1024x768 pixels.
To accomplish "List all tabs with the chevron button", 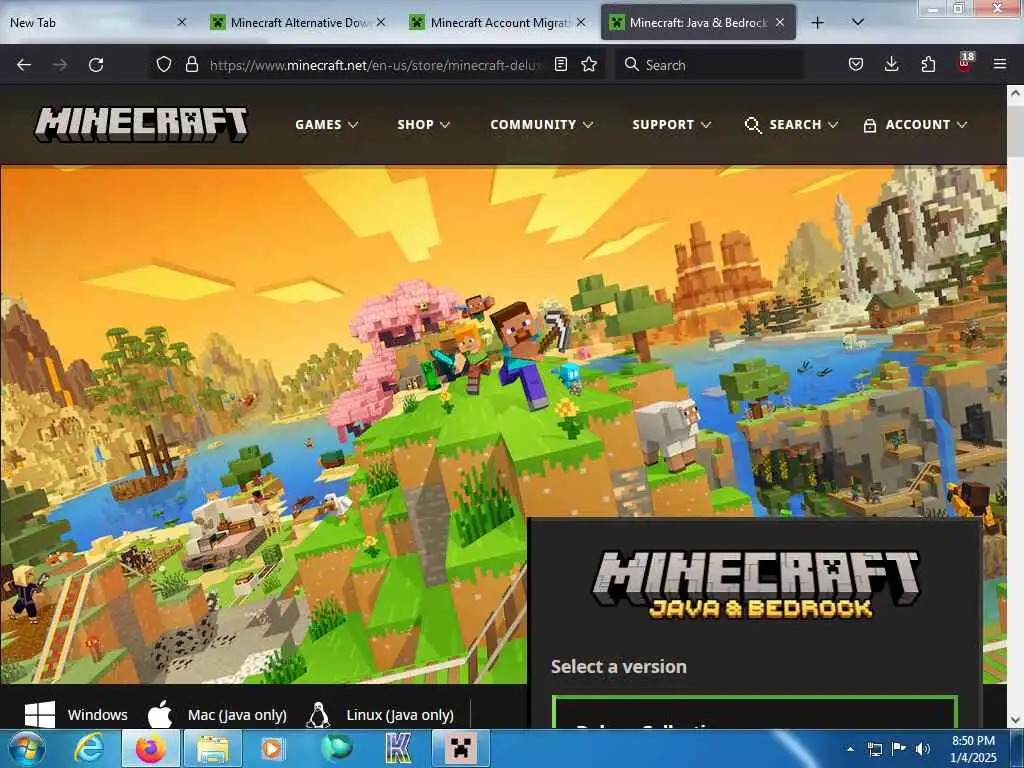I will click(x=858, y=22).
